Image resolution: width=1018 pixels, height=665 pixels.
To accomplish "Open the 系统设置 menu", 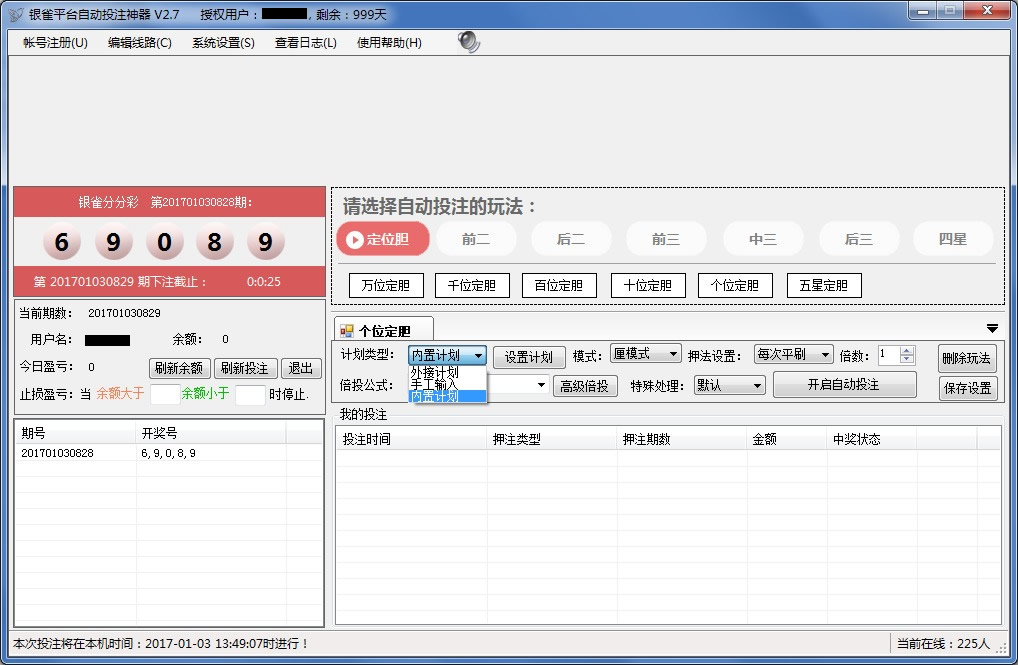I will pos(223,43).
